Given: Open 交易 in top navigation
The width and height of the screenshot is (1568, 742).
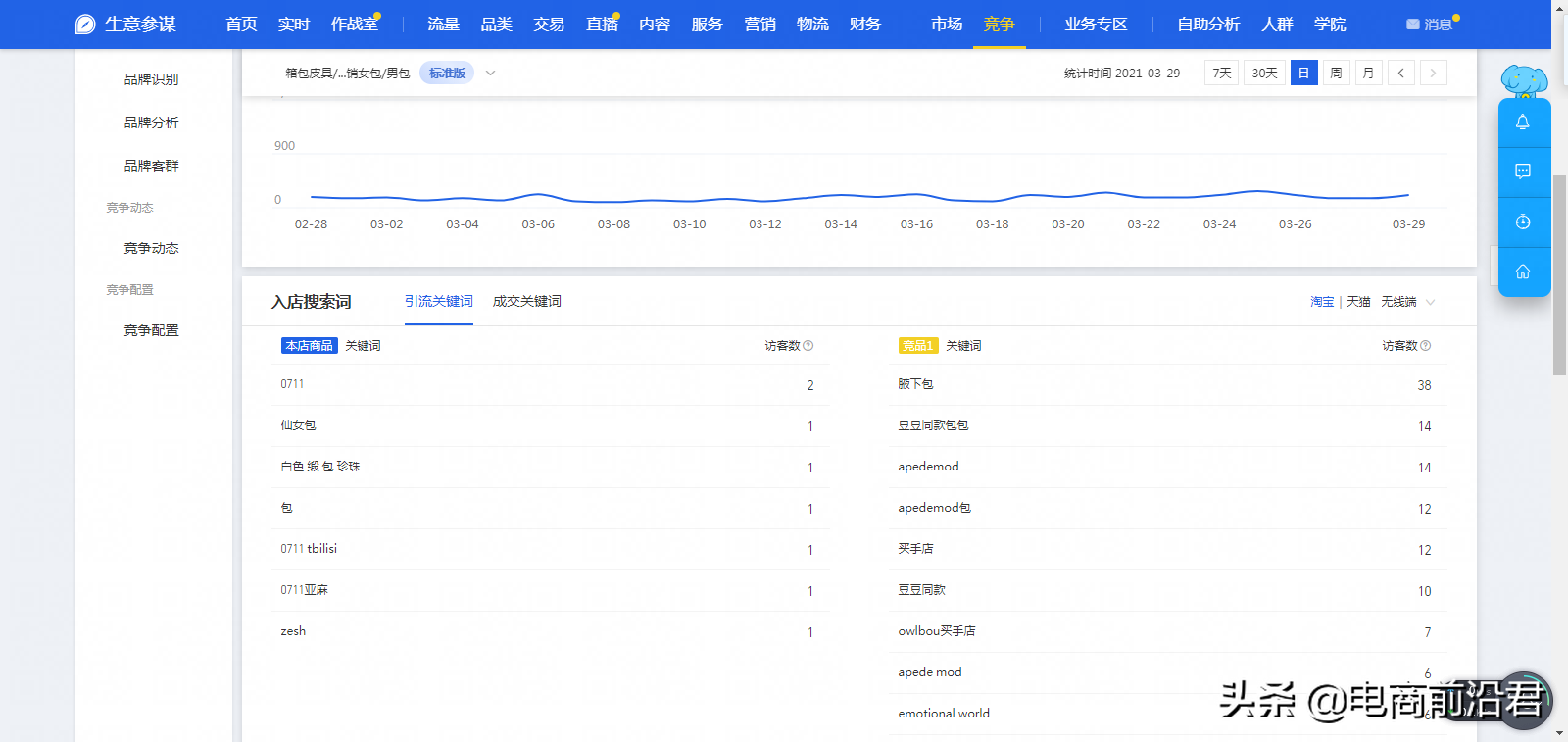Looking at the screenshot, I should [x=549, y=25].
